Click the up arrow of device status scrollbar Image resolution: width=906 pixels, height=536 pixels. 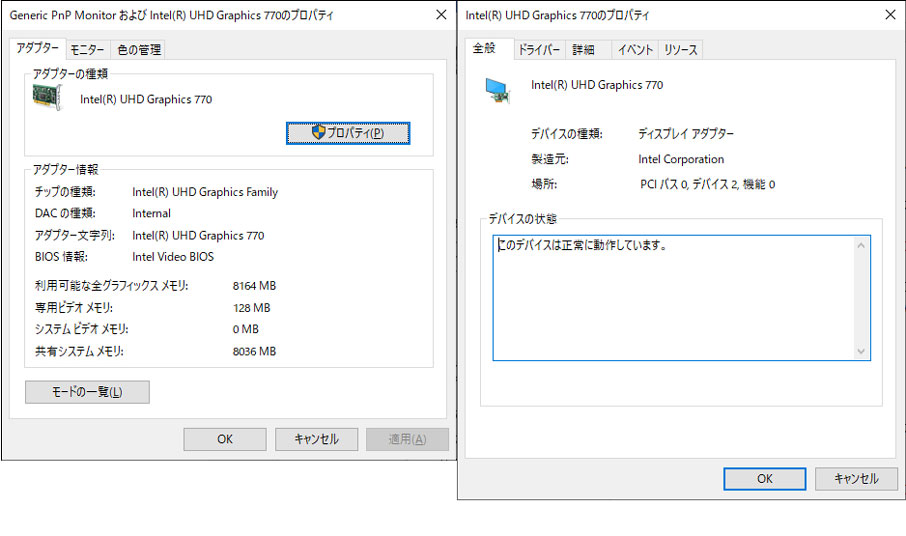coord(861,245)
